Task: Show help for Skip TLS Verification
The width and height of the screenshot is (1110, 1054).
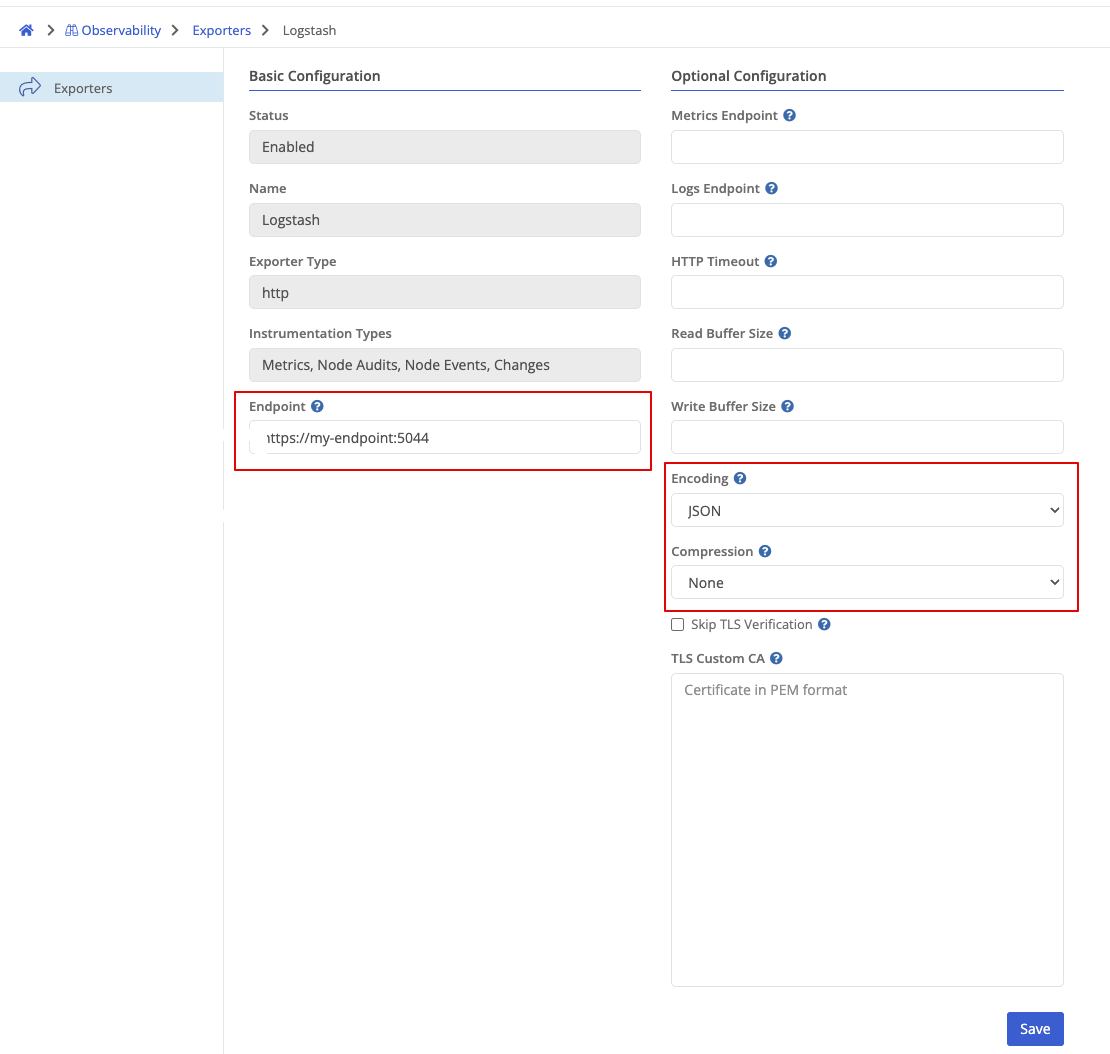Action: (824, 624)
